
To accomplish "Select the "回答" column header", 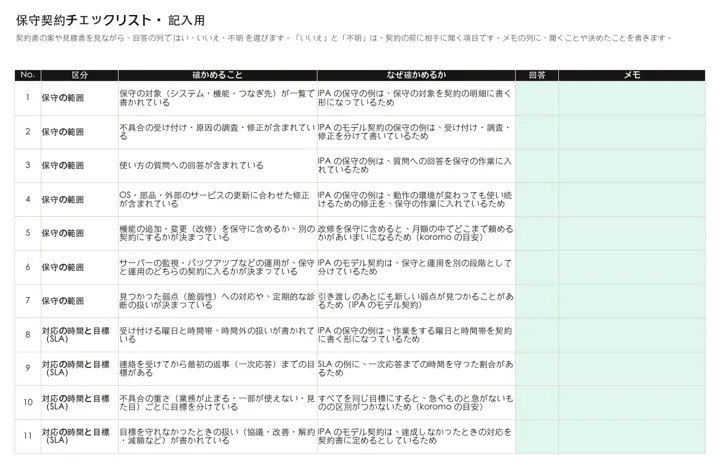I will 537,75.
